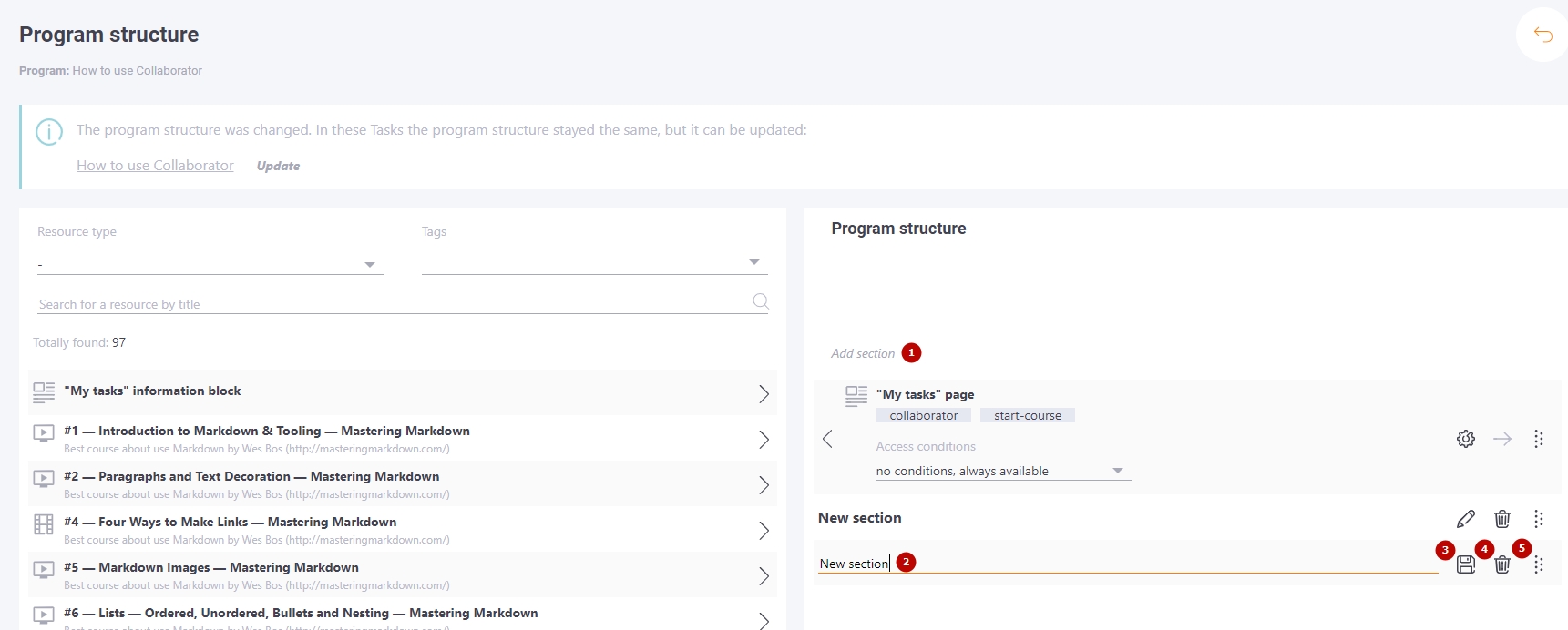Viewport: 1568px width, 630px height.
Task: Select #5 Markdown Images title
Action: 211,567
